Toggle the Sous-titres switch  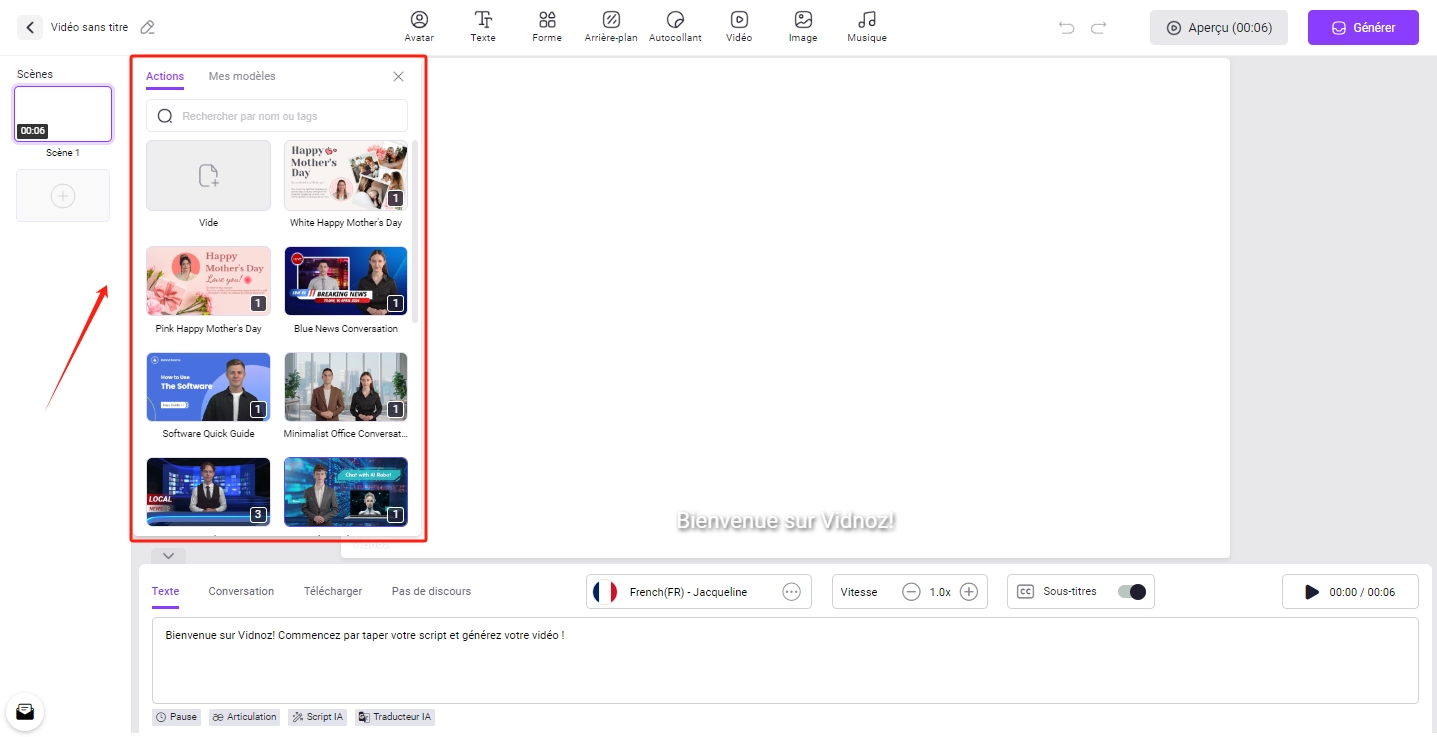[1131, 592]
